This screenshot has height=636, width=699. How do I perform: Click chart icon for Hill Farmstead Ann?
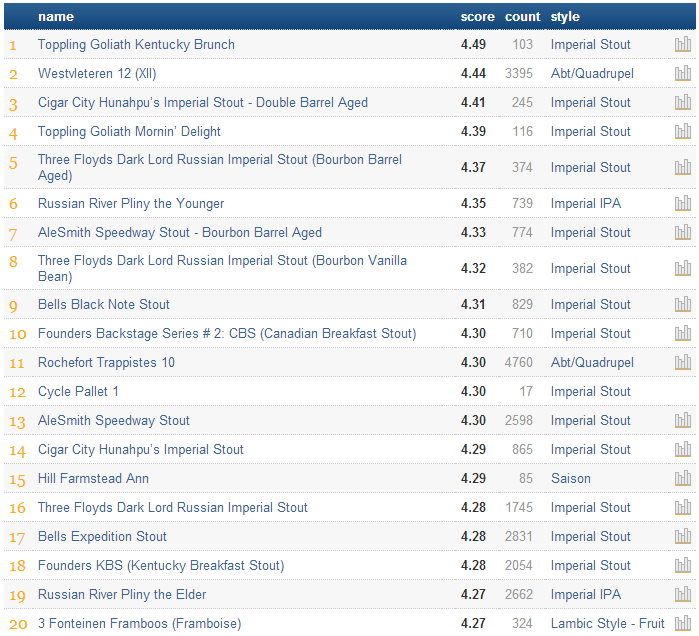pos(683,478)
